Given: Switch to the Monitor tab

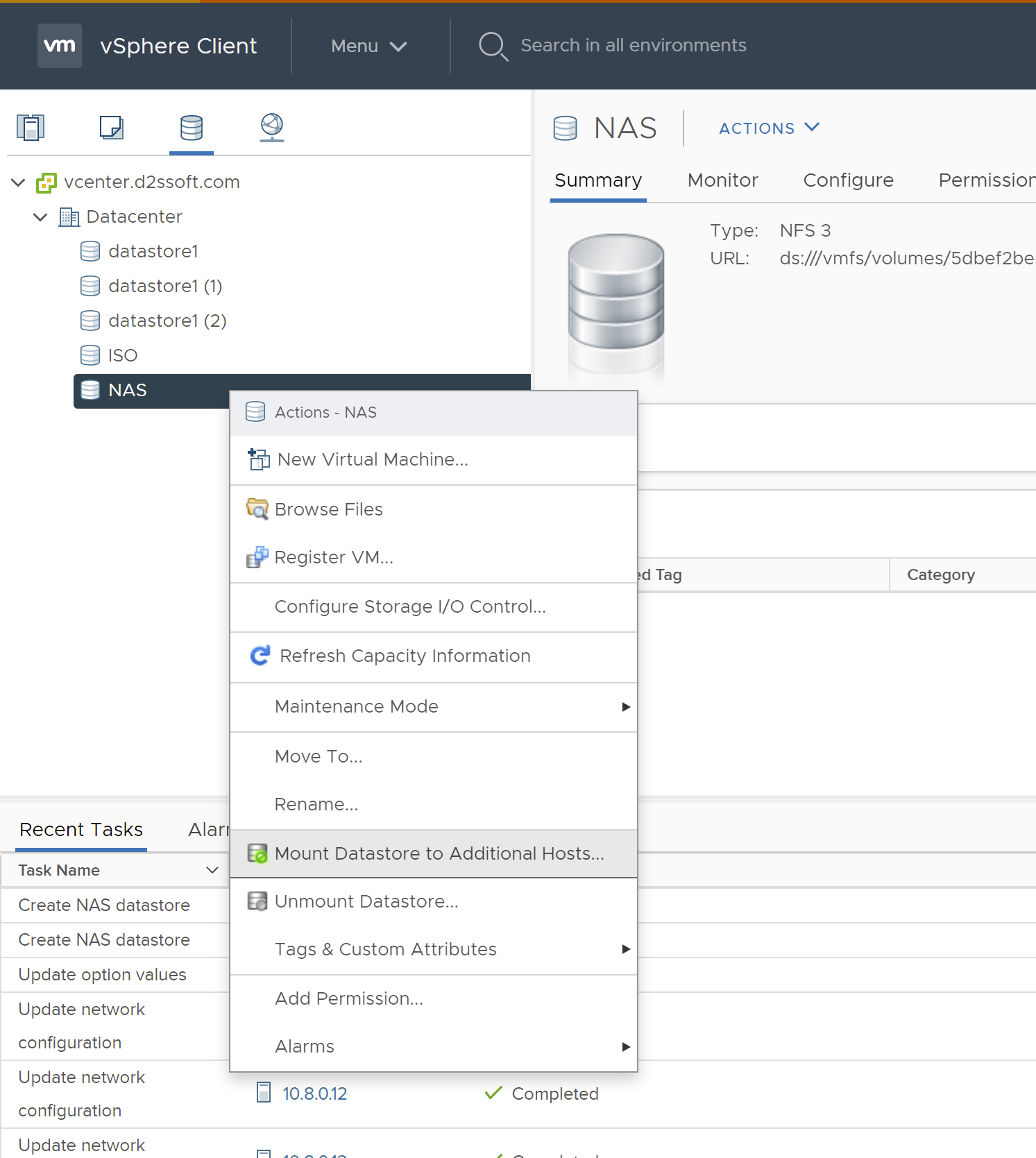Looking at the screenshot, I should pos(722,180).
